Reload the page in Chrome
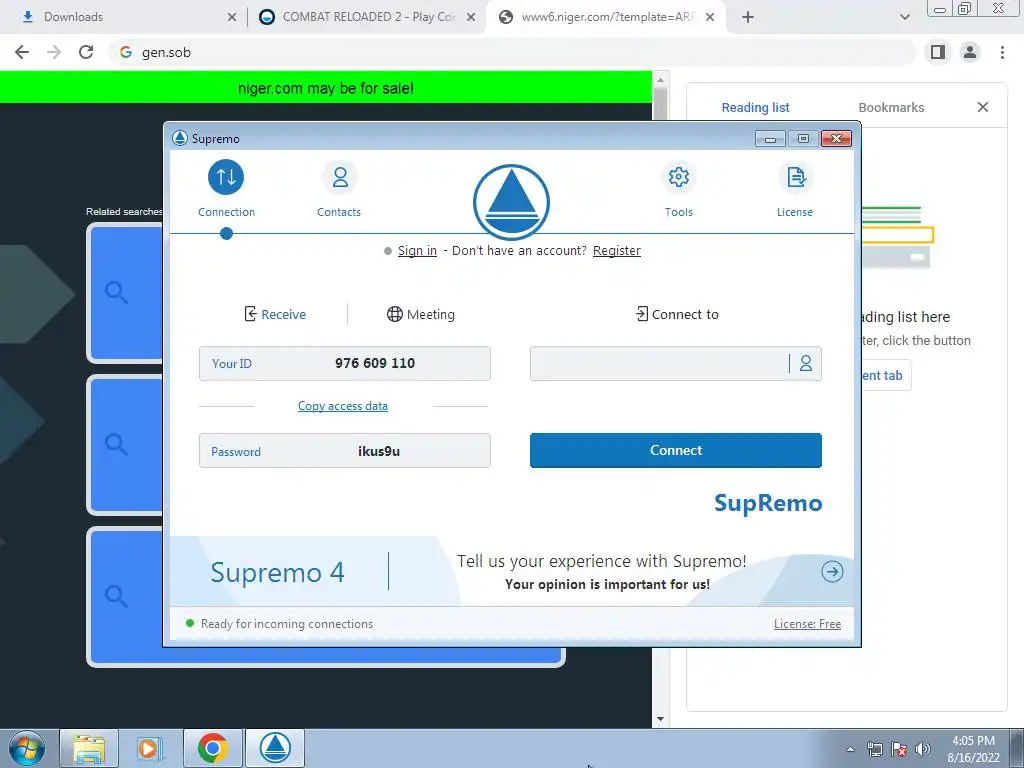This screenshot has height=768, width=1024. click(86, 52)
